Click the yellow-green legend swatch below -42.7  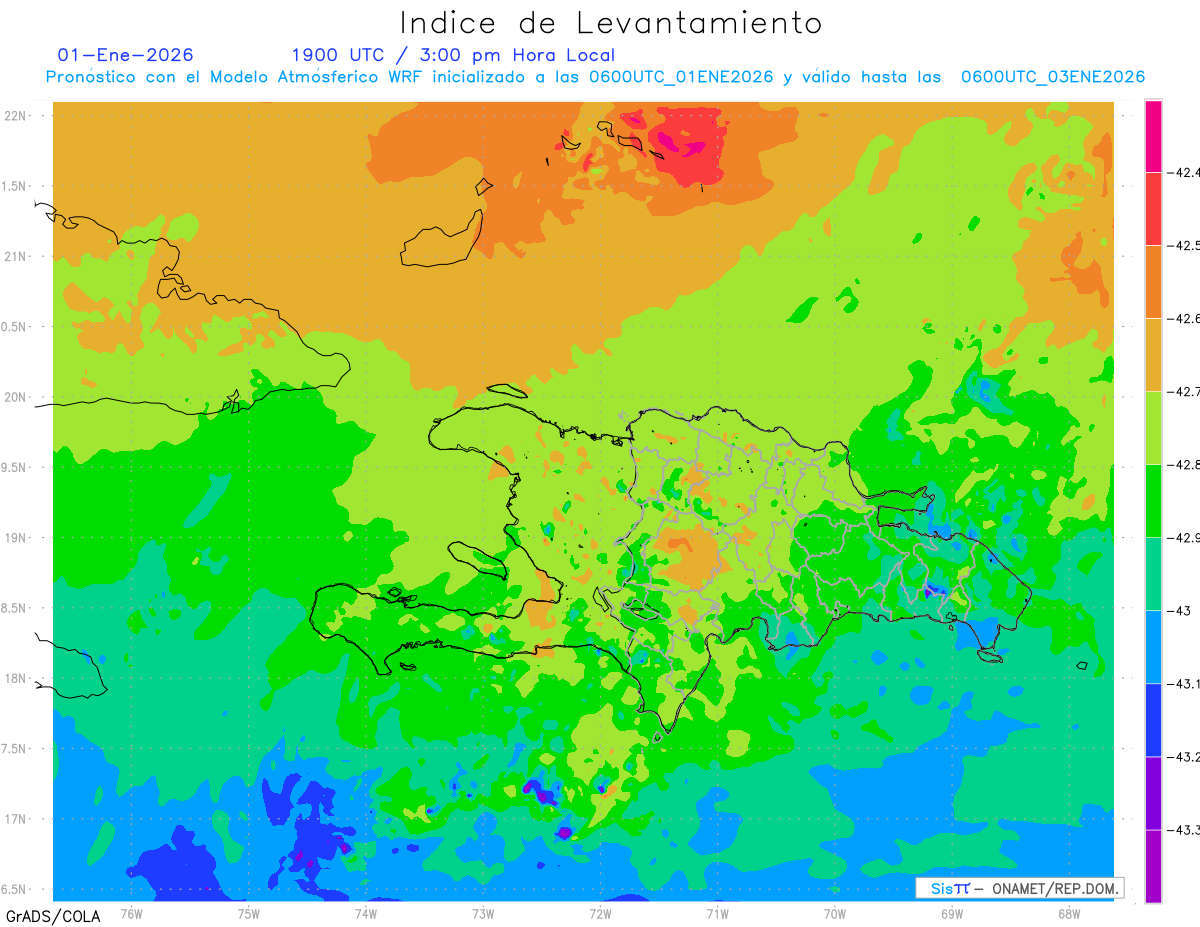tap(1153, 427)
